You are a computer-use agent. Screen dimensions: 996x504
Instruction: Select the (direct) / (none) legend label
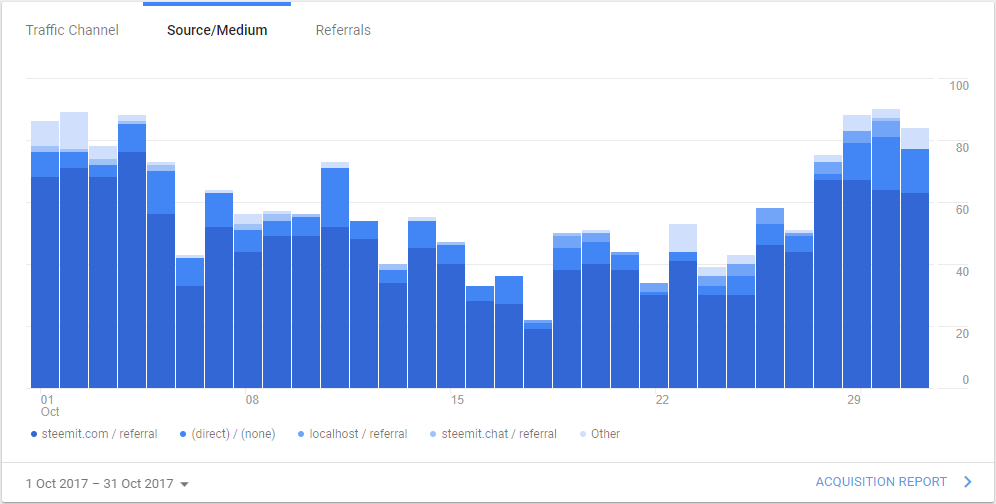pyautogui.click(x=233, y=434)
